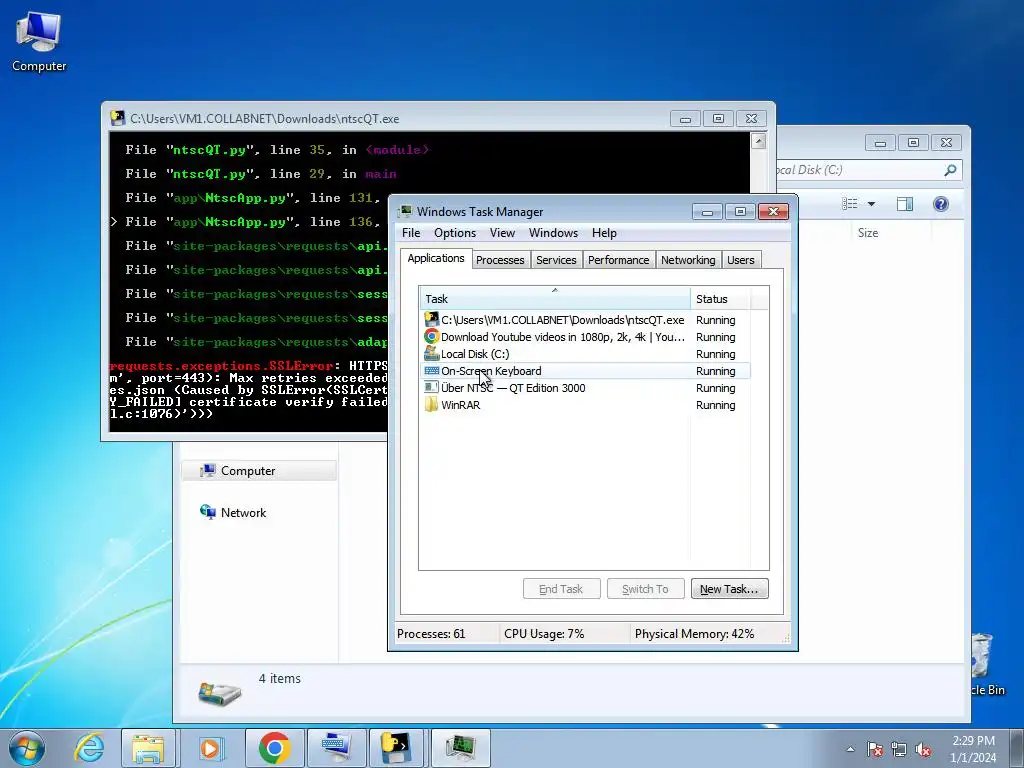The image size is (1024, 768).
Task: Maximize the Task Manager window
Action: point(740,212)
